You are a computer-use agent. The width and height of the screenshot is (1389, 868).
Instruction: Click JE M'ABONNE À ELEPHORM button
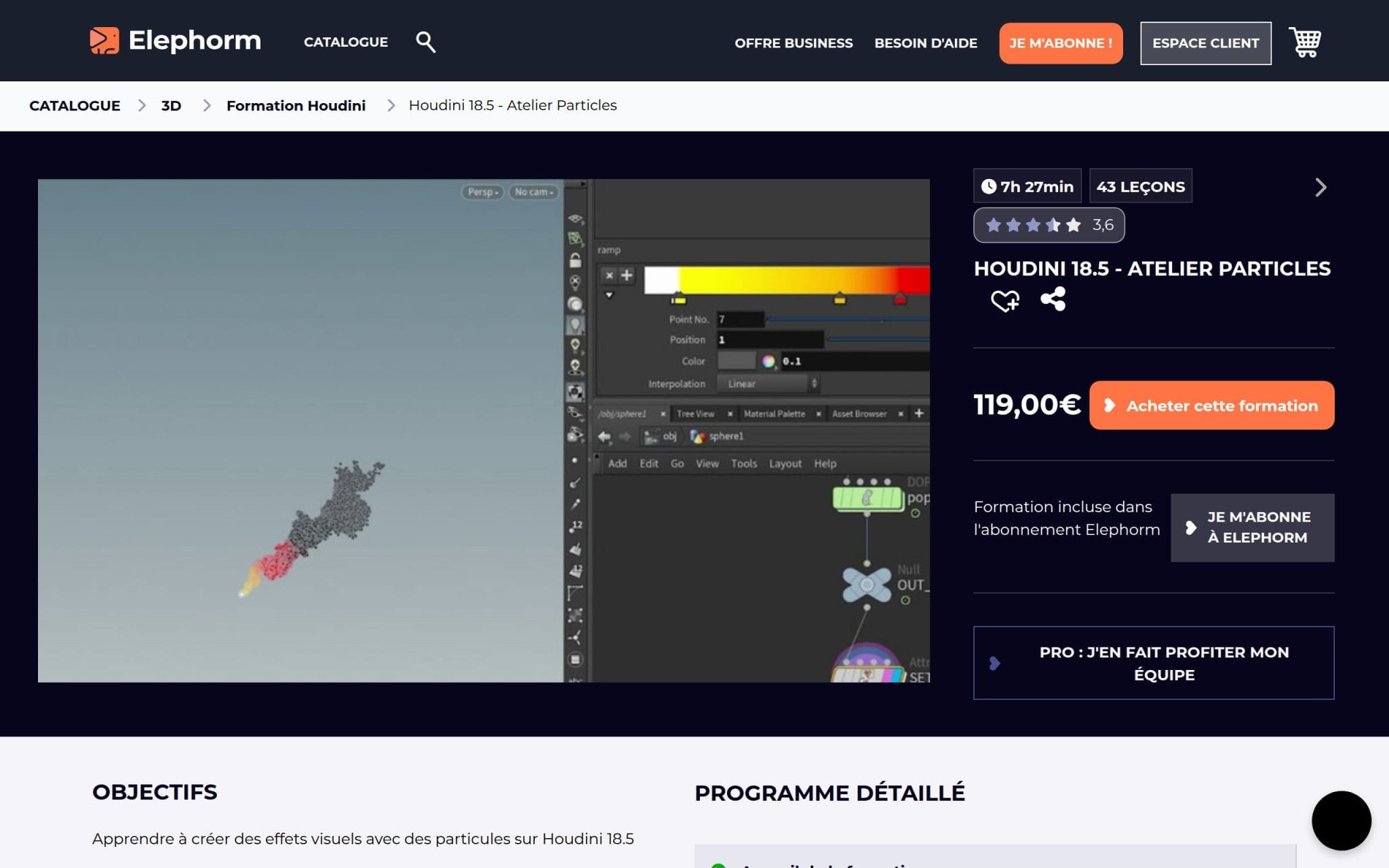(x=1253, y=528)
